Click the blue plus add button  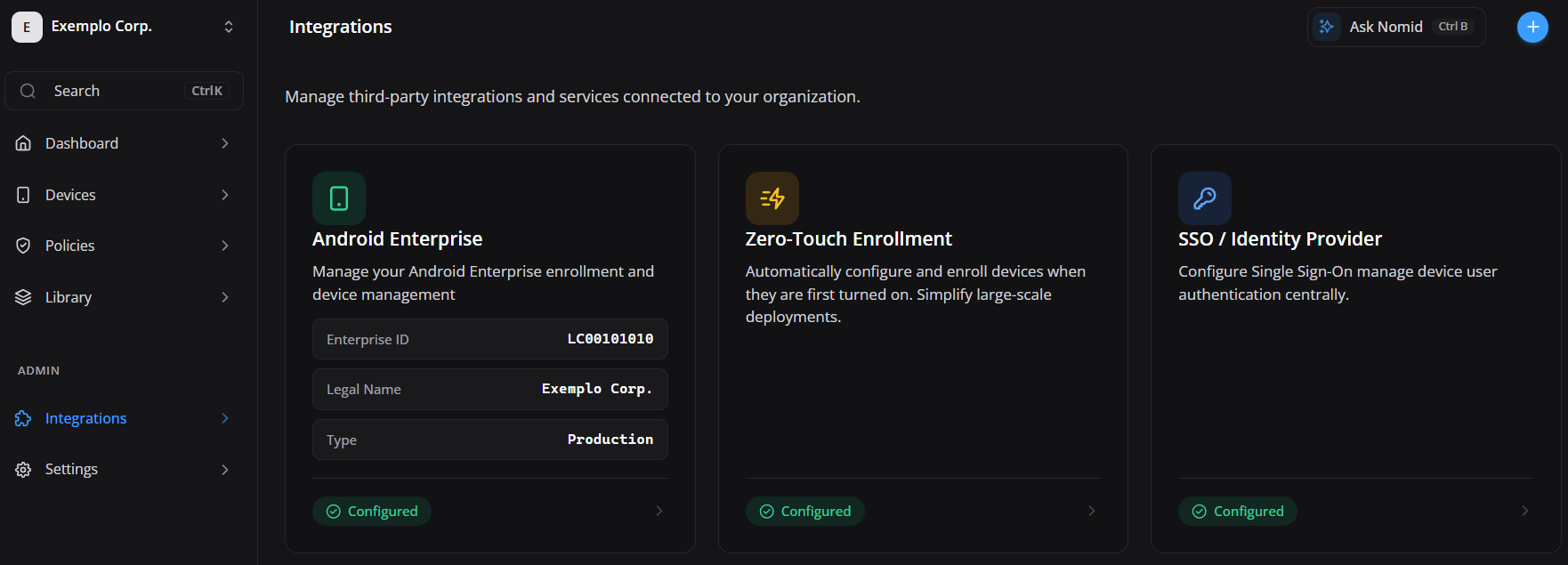tap(1532, 28)
